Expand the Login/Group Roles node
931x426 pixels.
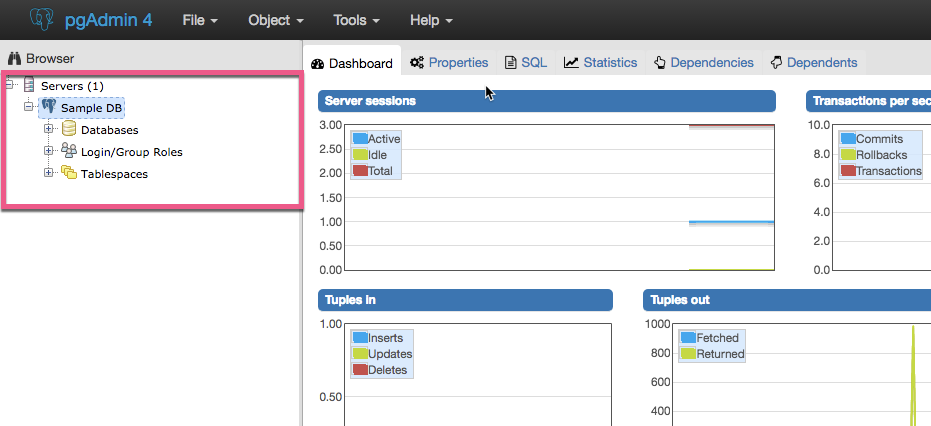(x=49, y=151)
